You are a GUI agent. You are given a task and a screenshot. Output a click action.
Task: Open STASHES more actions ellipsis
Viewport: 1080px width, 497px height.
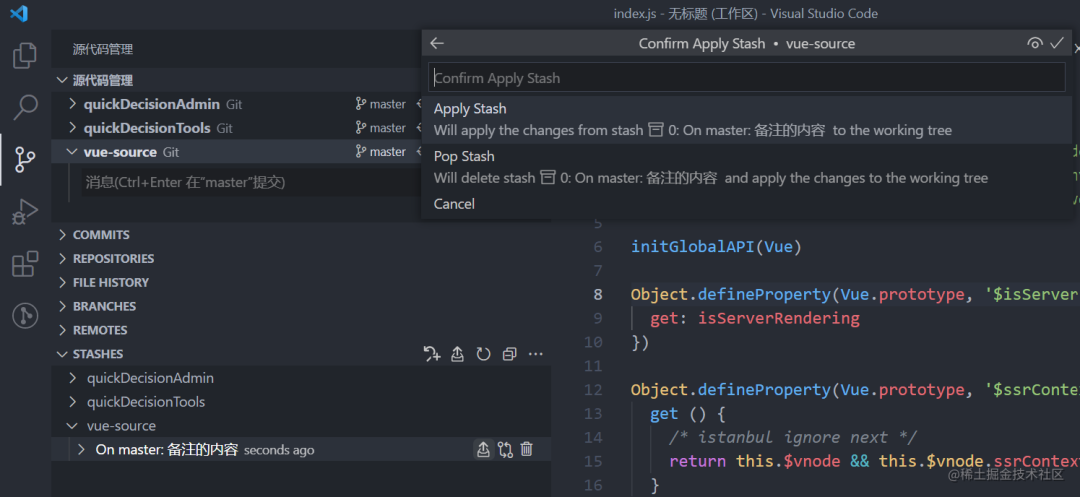coord(535,354)
